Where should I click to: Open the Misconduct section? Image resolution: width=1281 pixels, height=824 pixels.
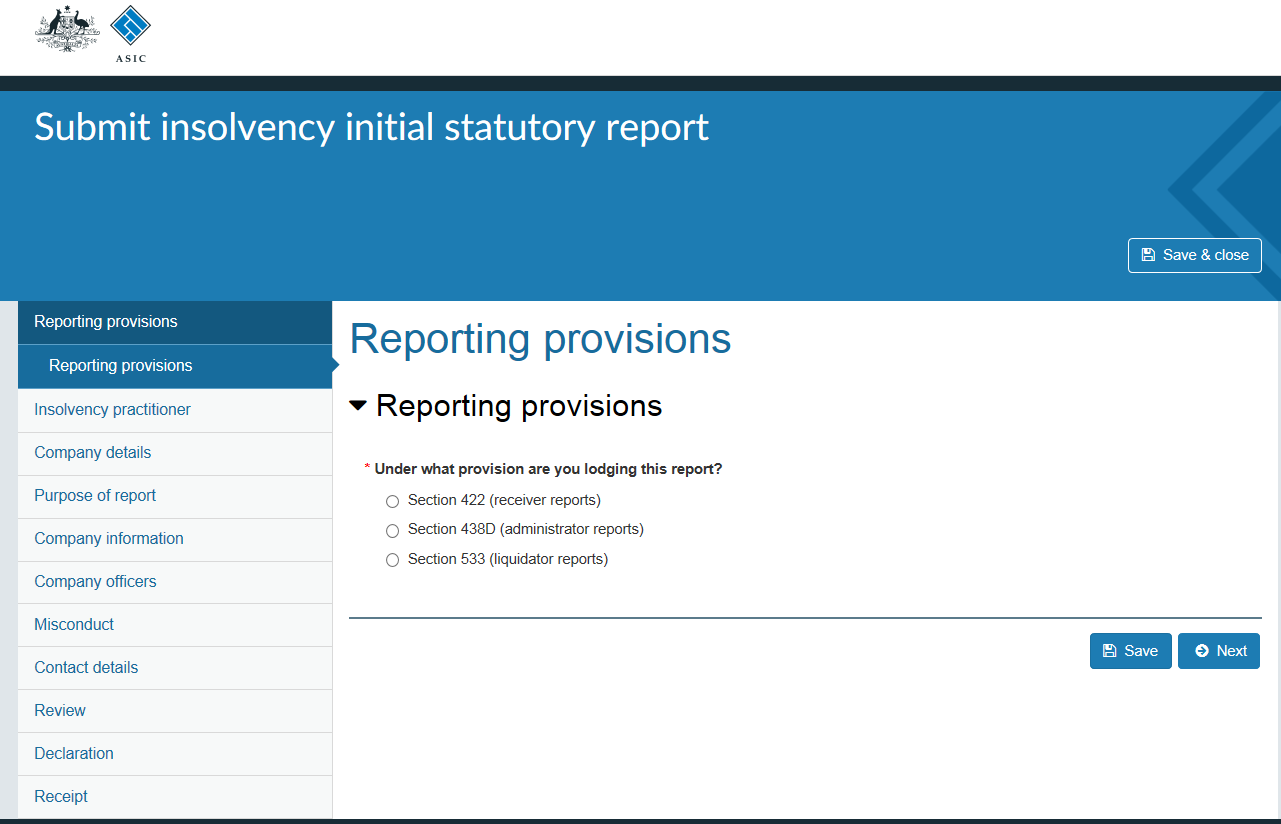click(x=175, y=625)
